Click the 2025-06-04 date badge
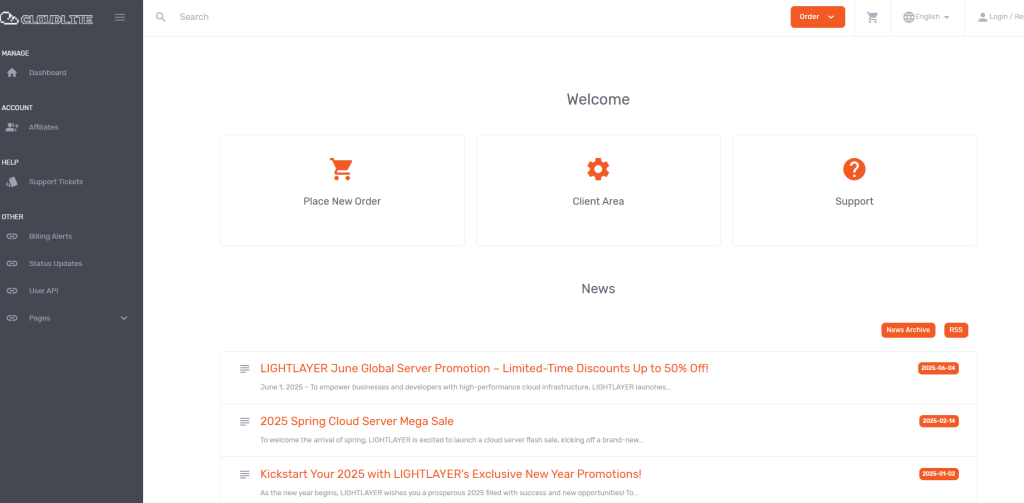Image resolution: width=1024 pixels, height=503 pixels. point(938,368)
